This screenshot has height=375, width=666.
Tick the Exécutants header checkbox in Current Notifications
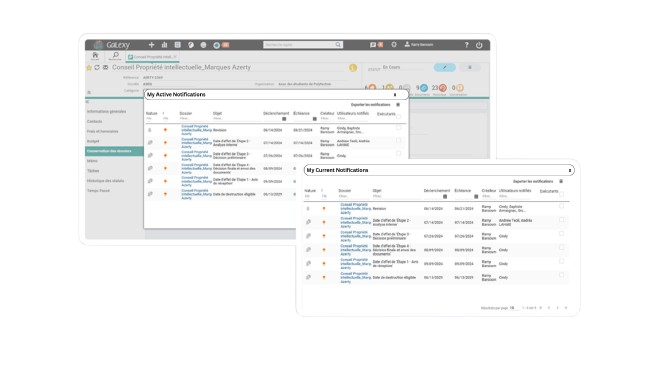pos(562,194)
